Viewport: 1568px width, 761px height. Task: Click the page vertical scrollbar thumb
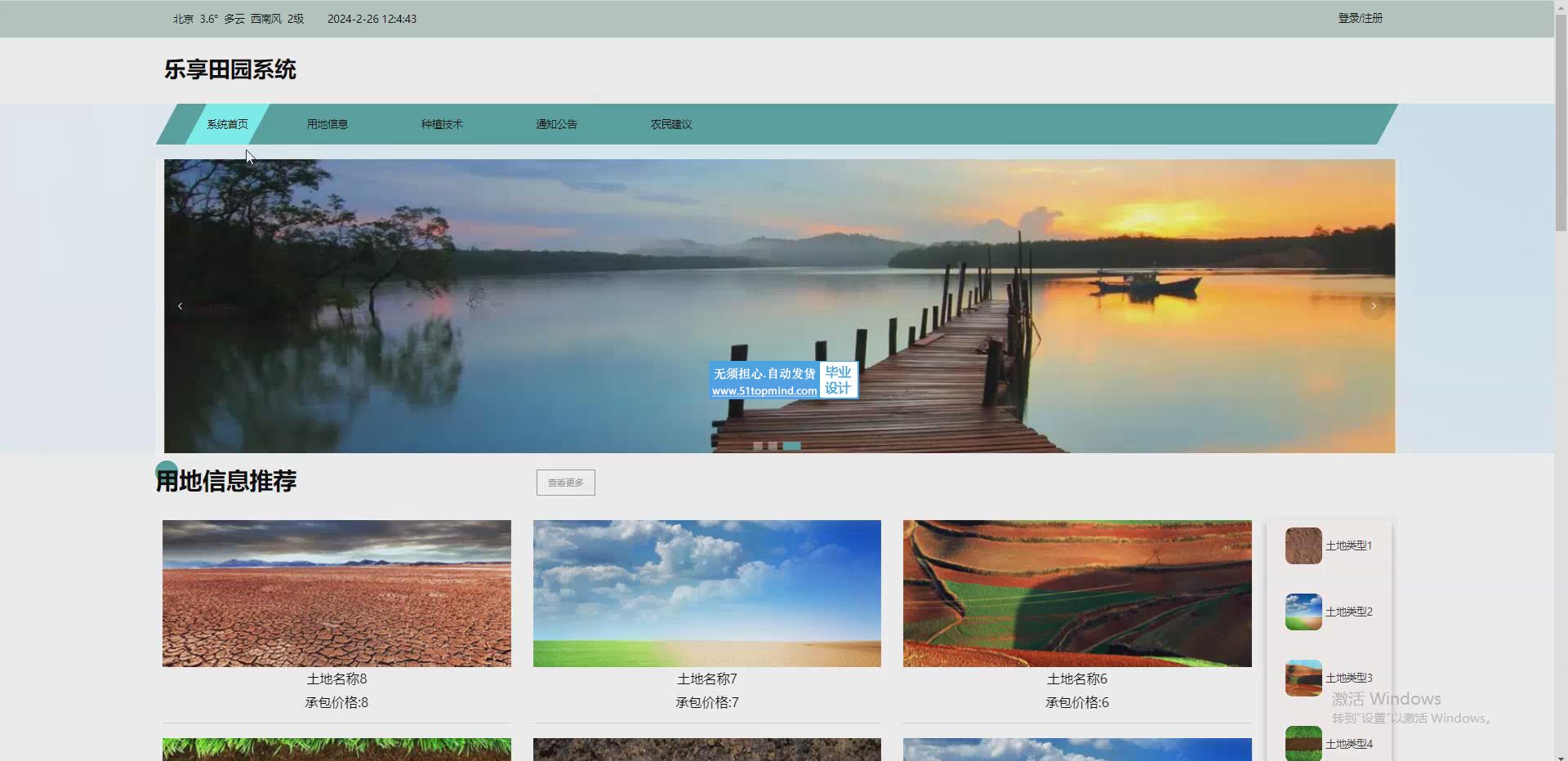pos(1561,122)
